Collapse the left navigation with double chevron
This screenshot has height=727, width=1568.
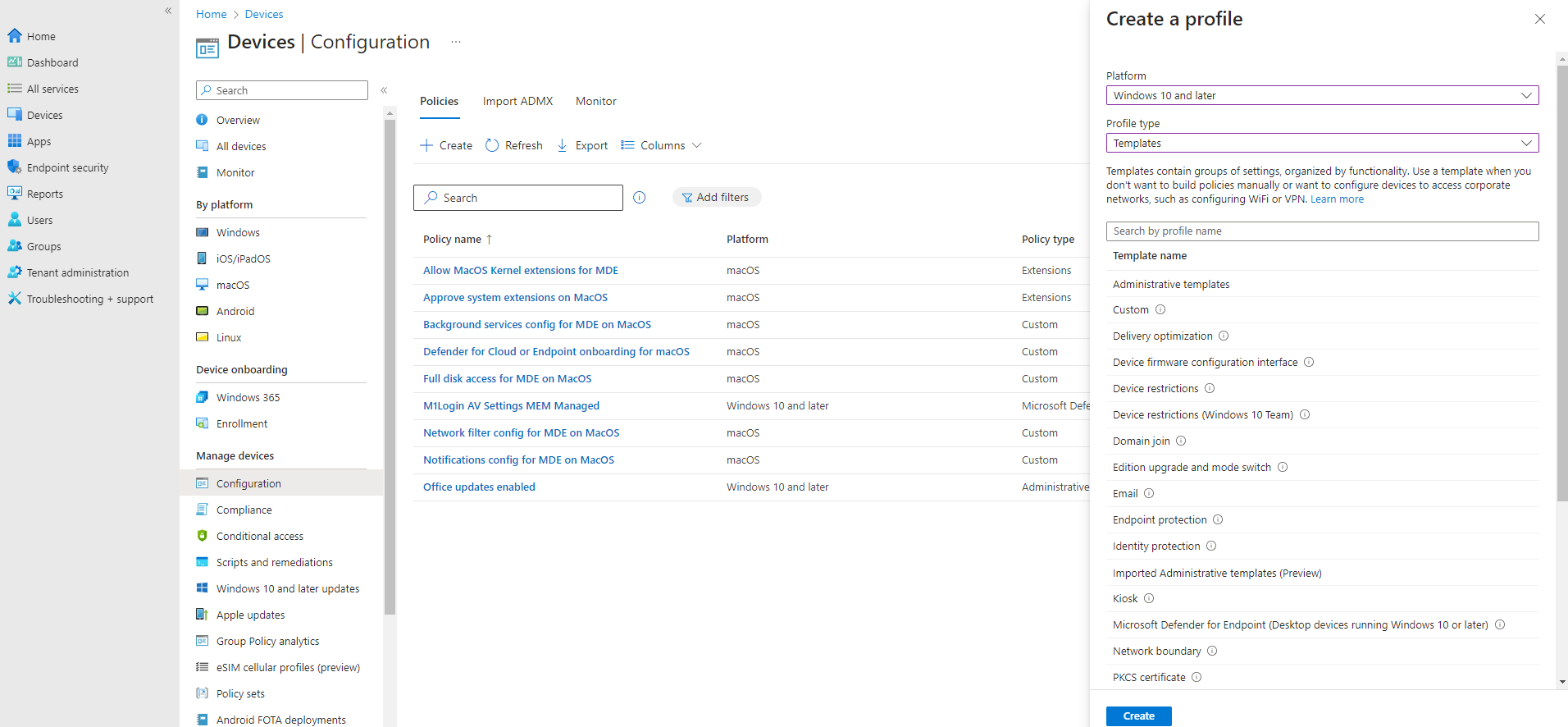[168, 11]
